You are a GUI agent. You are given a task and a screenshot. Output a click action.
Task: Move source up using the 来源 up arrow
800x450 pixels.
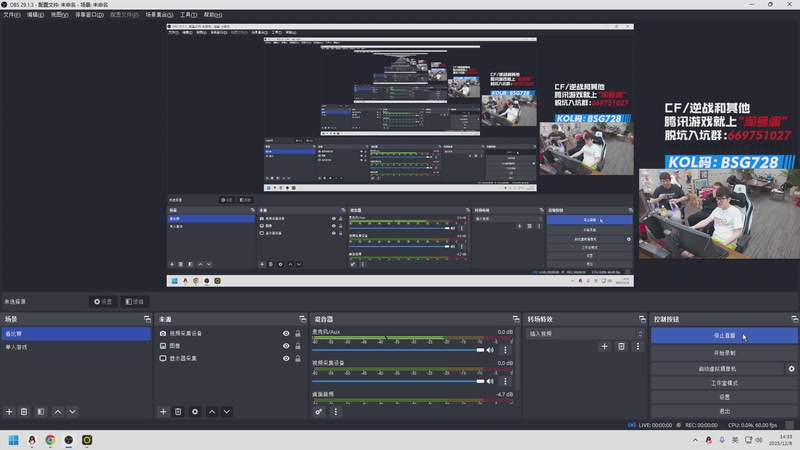tap(212, 412)
